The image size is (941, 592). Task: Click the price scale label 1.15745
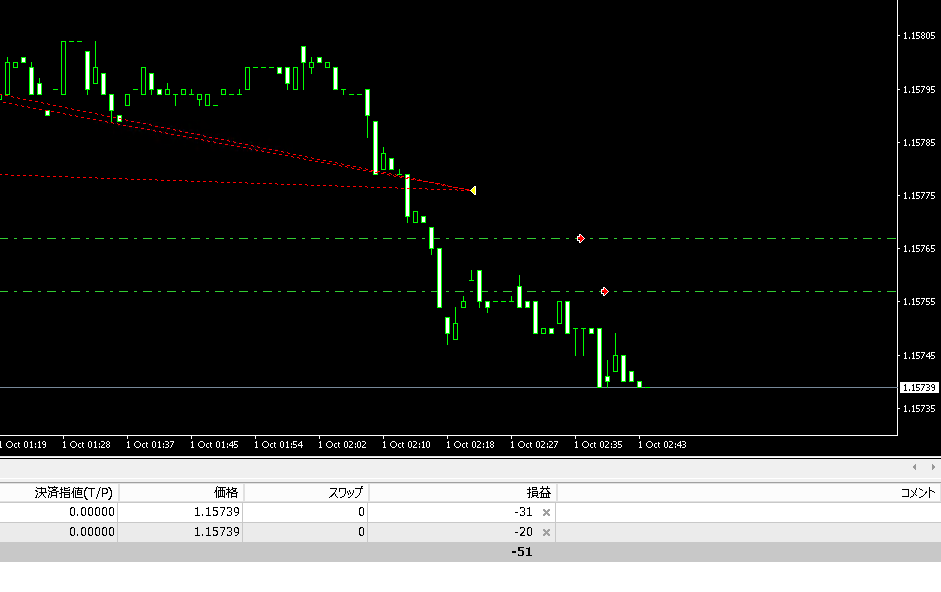[919, 355]
